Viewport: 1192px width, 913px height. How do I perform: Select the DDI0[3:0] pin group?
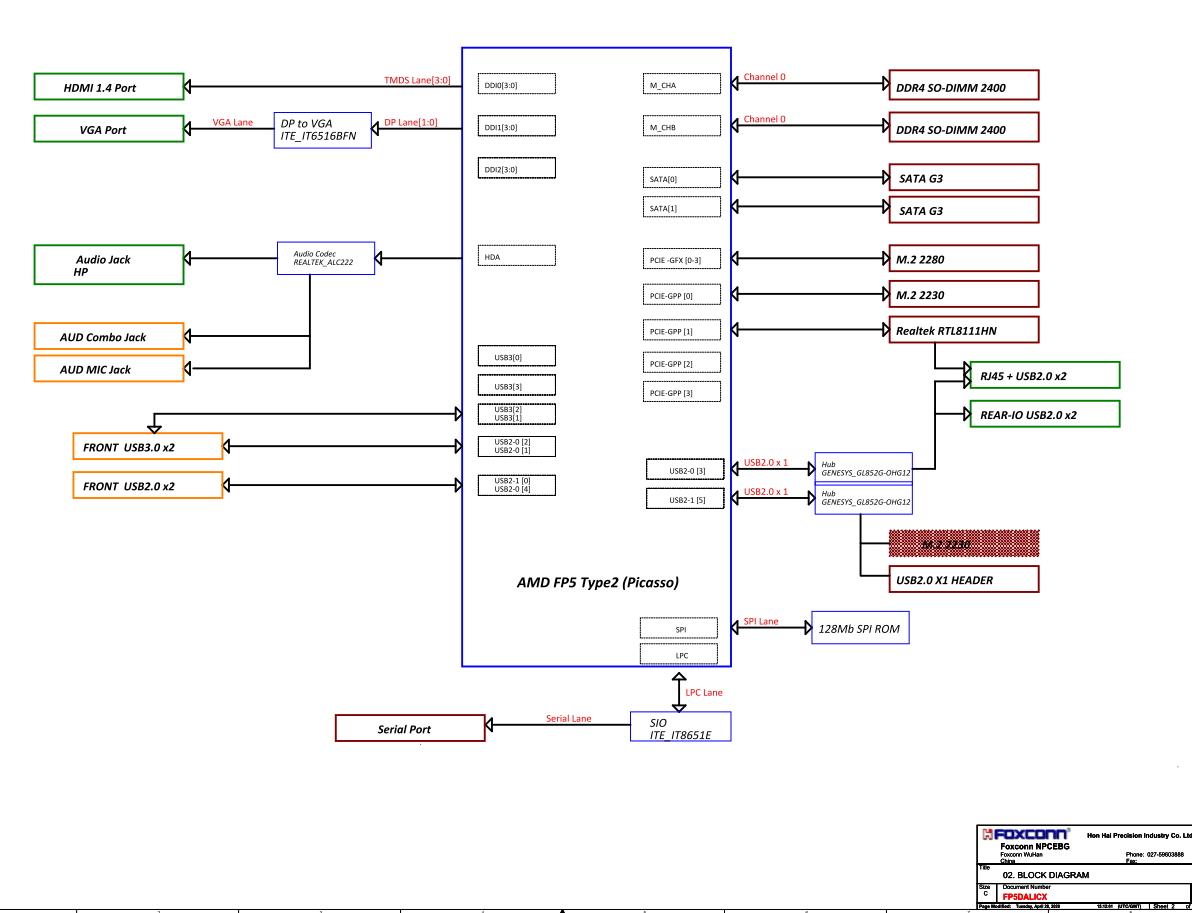coord(517,84)
